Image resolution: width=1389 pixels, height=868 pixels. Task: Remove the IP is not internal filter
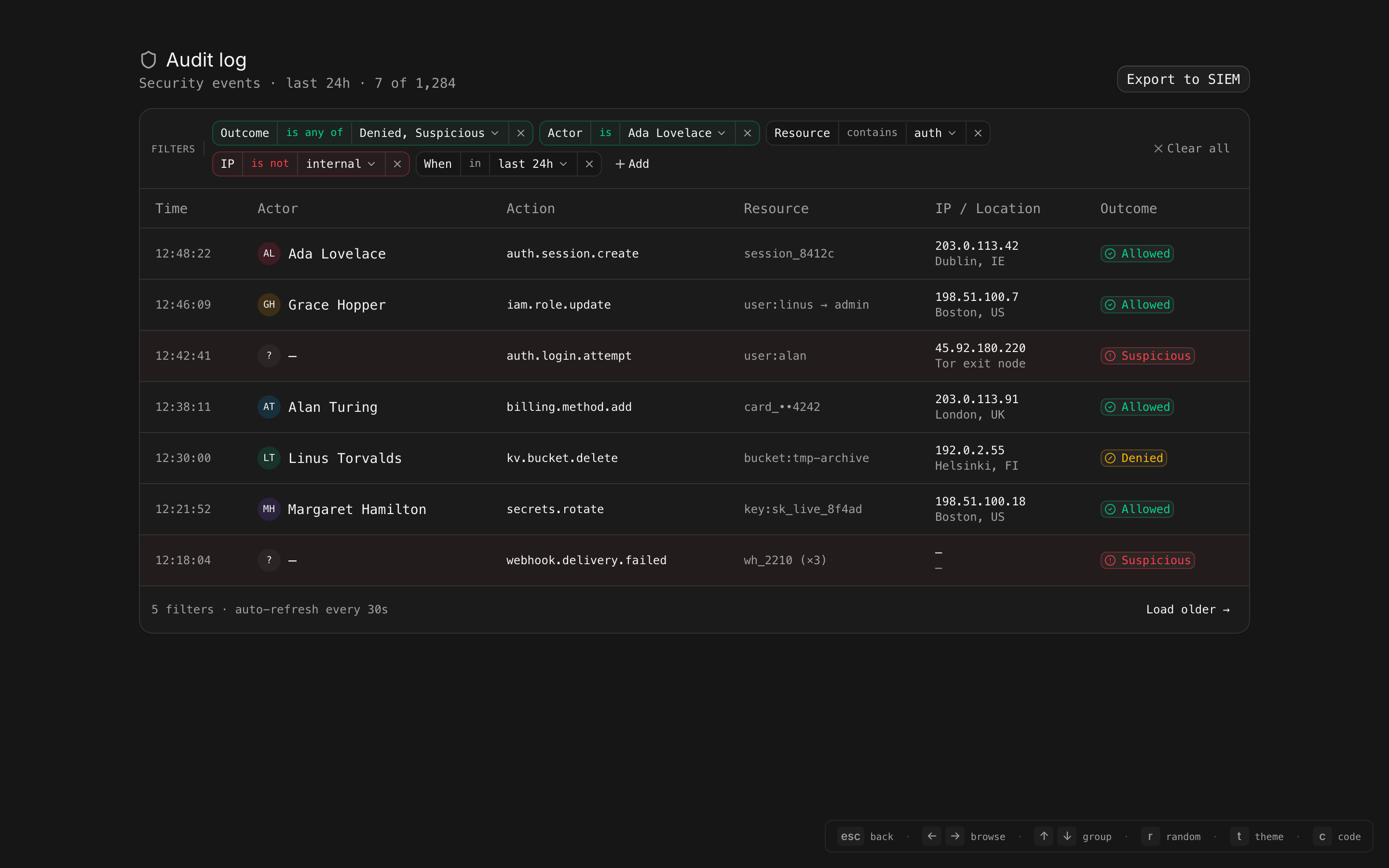click(397, 164)
